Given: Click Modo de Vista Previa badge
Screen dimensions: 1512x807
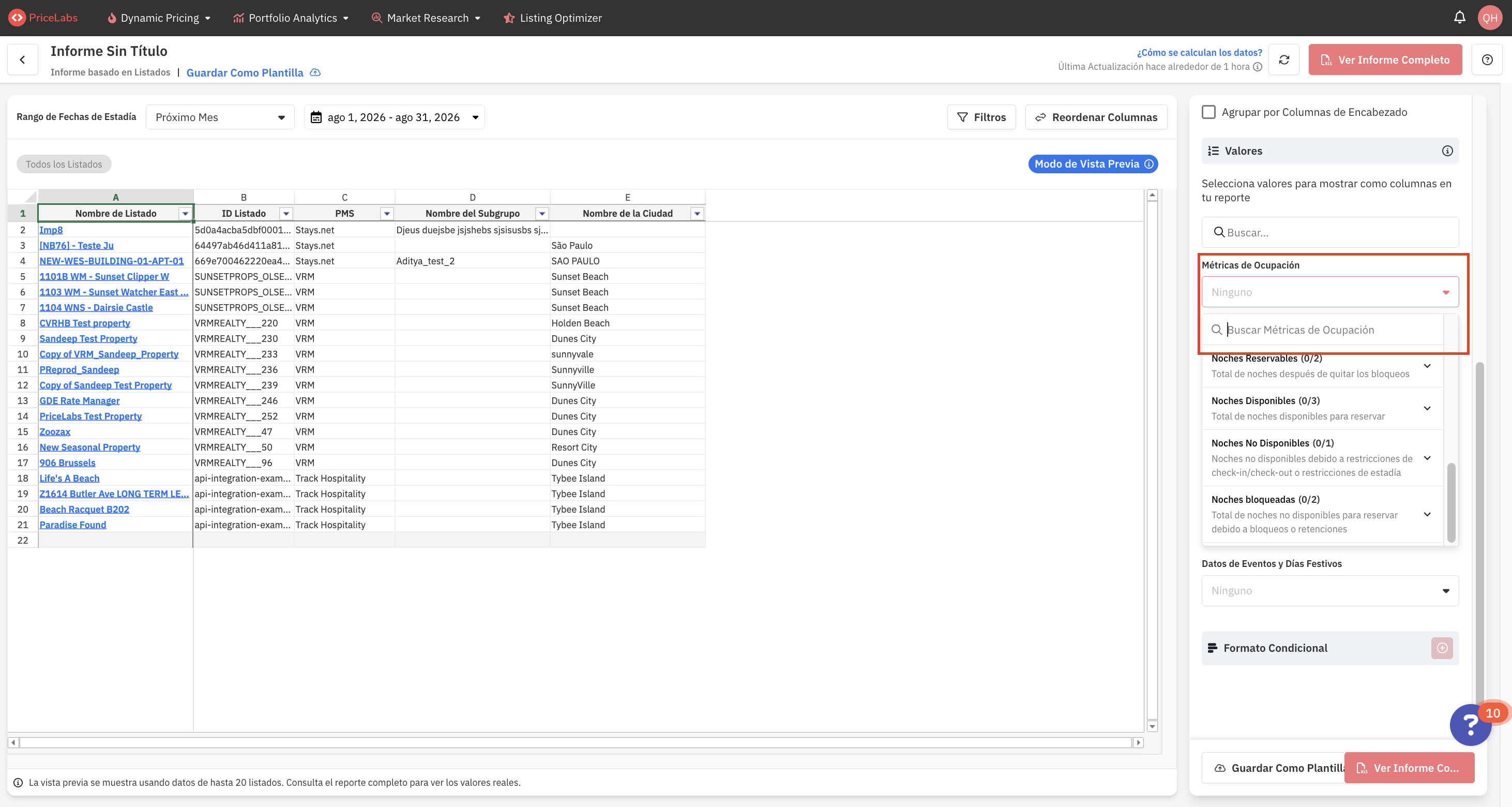Looking at the screenshot, I should click(1092, 164).
